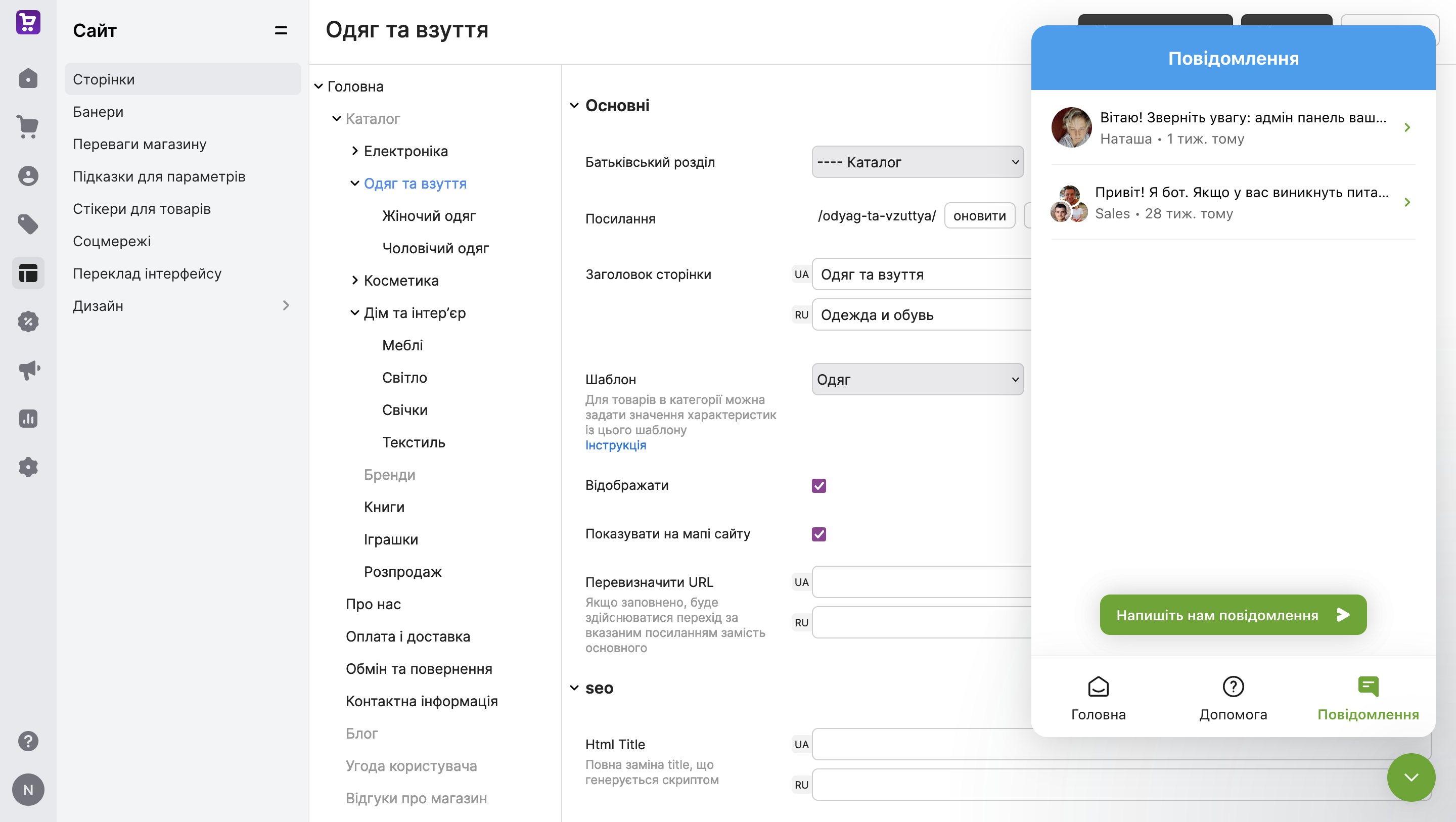The width and height of the screenshot is (1456, 822).
Task: Open the Батьківський розділ dropdown
Action: (x=918, y=162)
